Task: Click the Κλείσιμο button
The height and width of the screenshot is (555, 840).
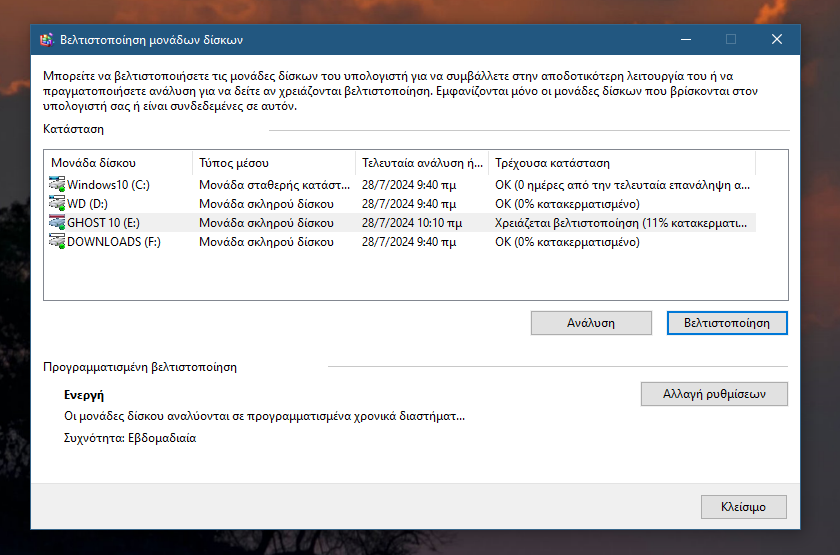Action: [744, 507]
